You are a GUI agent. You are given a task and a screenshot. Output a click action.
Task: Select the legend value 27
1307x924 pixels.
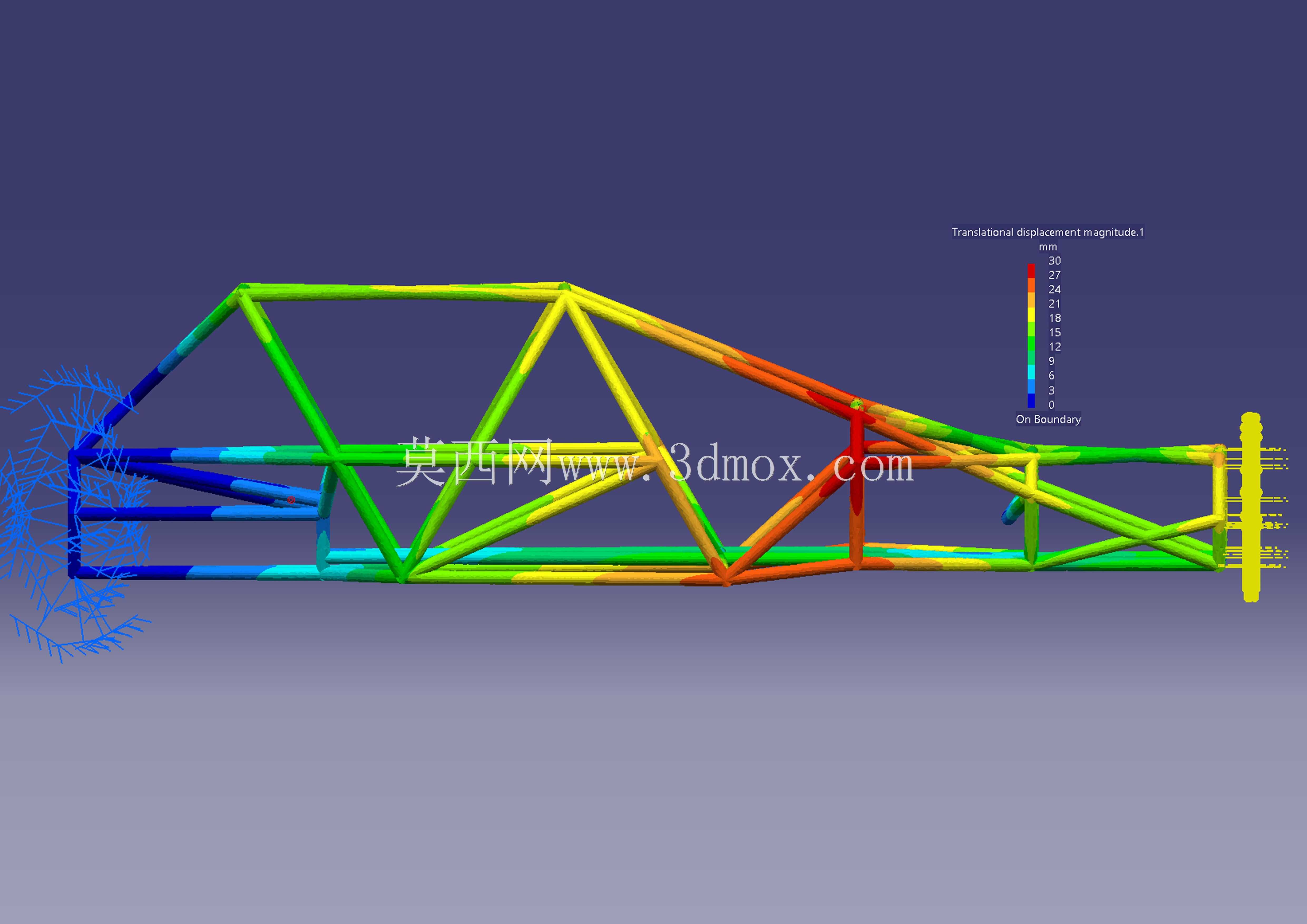click(1055, 275)
